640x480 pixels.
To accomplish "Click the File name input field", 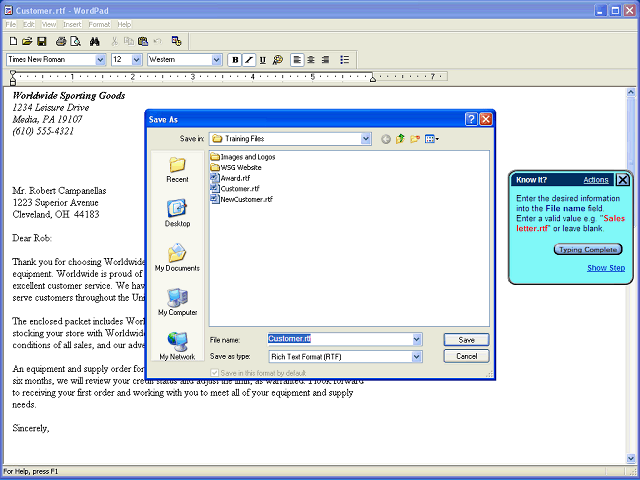I will point(340,339).
